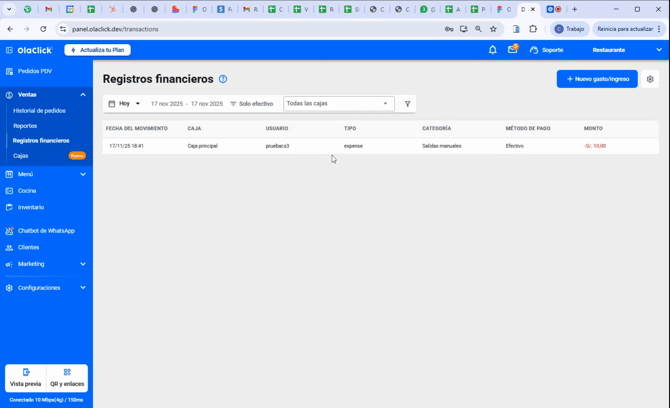The image size is (670, 408).
Task: Click the Trabajo profile button
Action: (x=570, y=29)
